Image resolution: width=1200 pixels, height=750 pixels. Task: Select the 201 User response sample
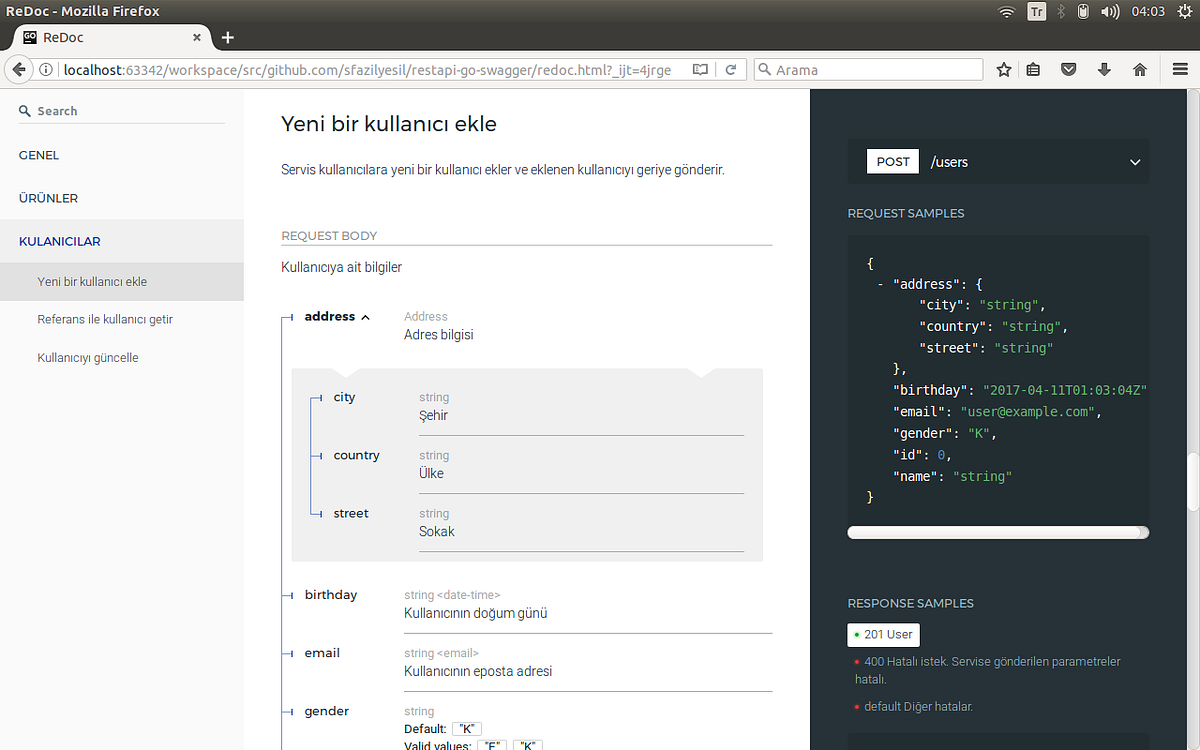883,634
